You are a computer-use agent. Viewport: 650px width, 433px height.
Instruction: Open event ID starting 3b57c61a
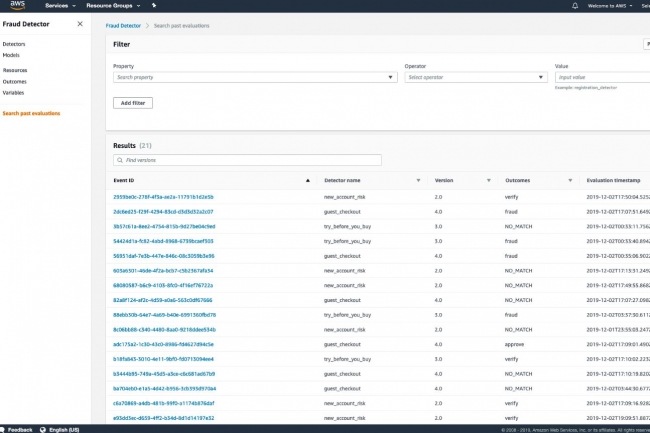(164, 227)
